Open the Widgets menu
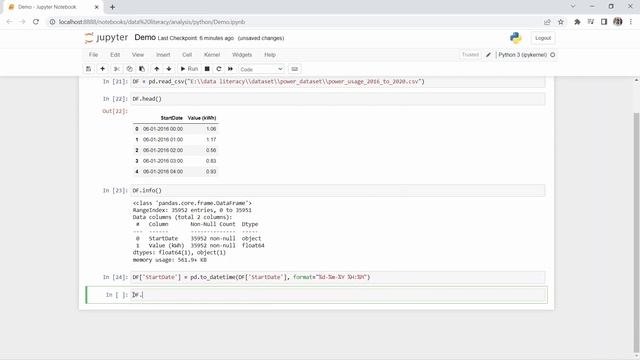This screenshot has width=640, height=360. 242,55
